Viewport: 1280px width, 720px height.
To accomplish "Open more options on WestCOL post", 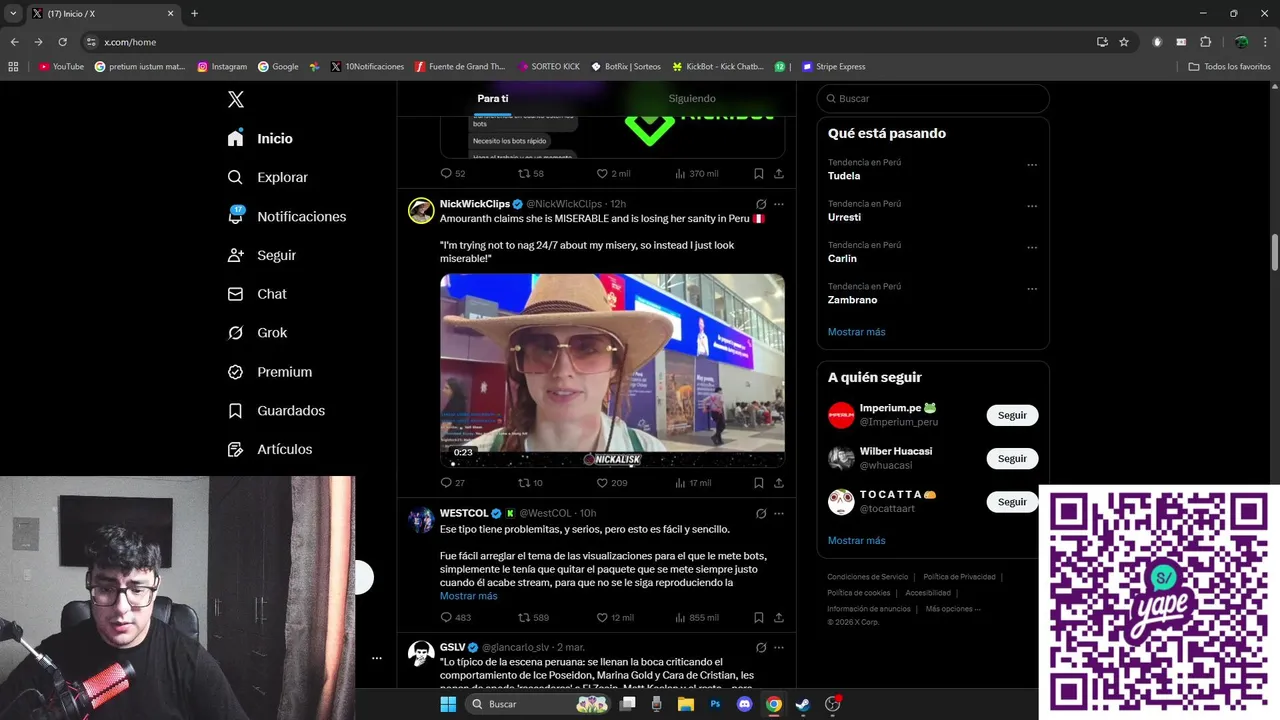I will pyautogui.click(x=779, y=513).
